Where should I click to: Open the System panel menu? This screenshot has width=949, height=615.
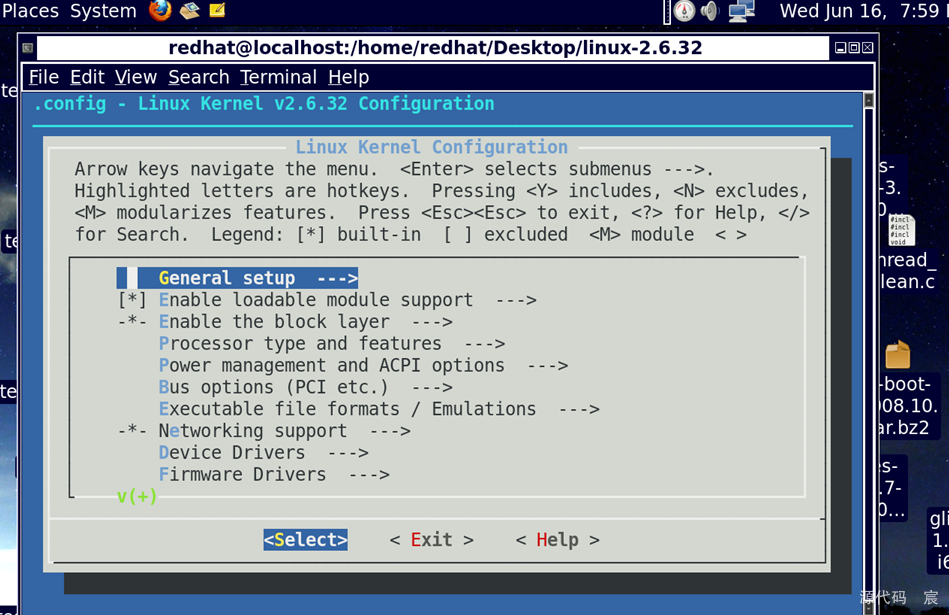tap(103, 10)
